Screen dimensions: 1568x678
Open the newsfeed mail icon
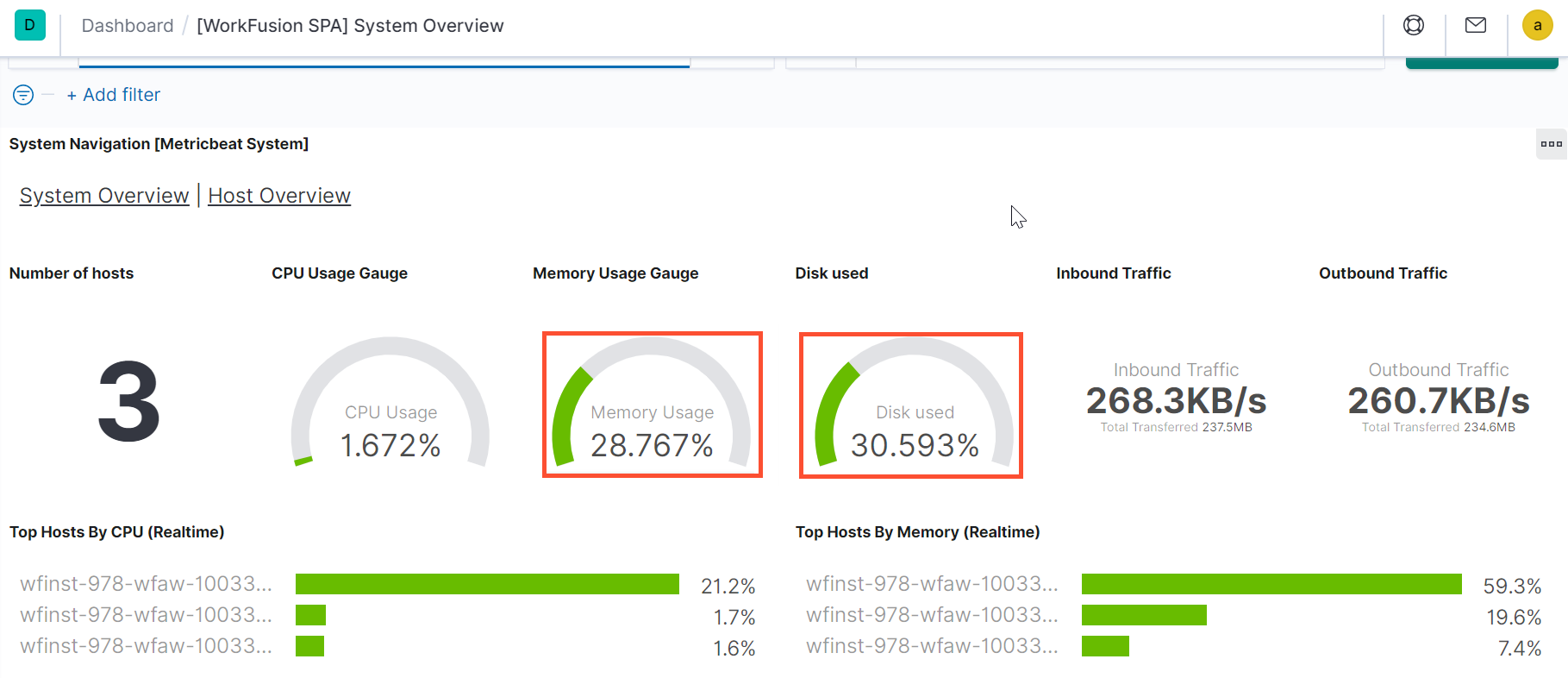pos(1476,25)
